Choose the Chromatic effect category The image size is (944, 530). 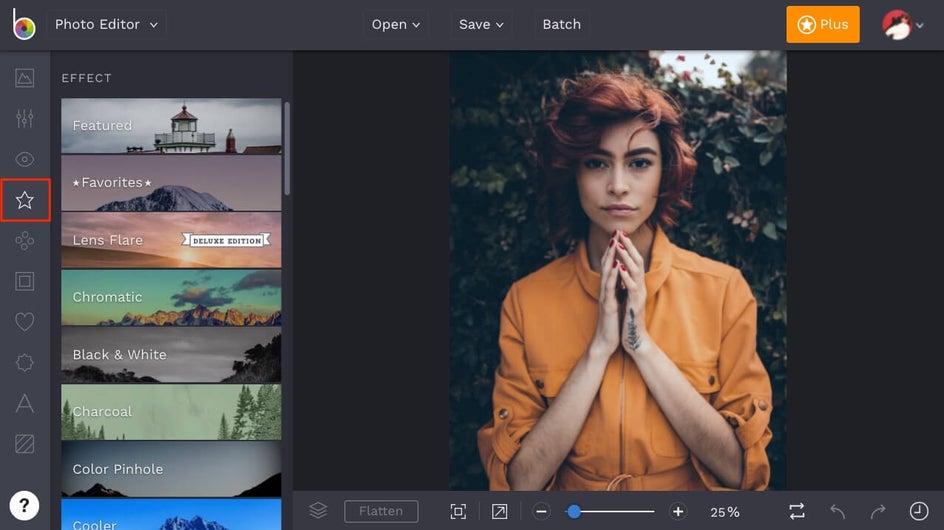171,297
